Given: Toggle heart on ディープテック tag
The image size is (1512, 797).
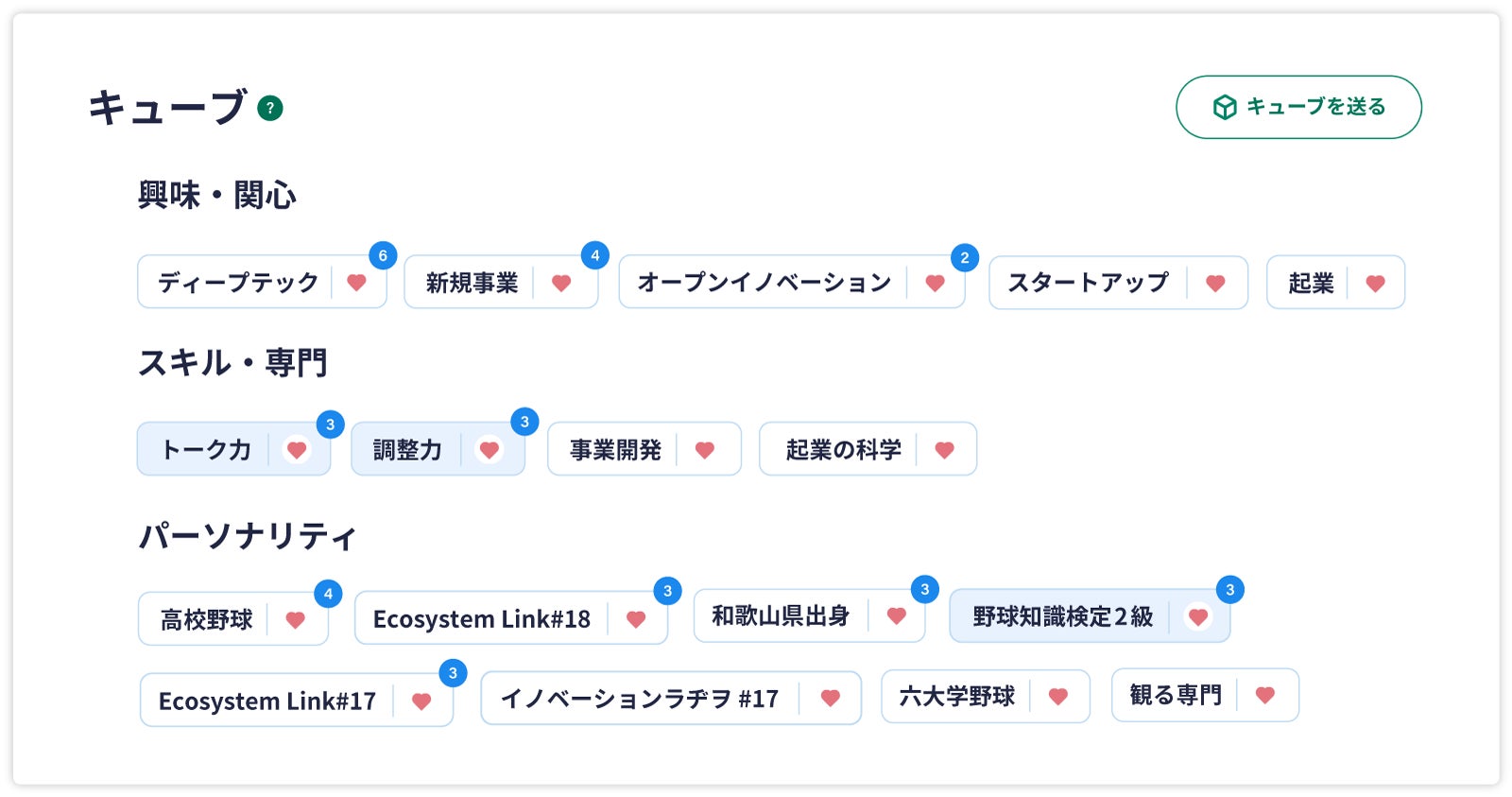Looking at the screenshot, I should point(356,282).
